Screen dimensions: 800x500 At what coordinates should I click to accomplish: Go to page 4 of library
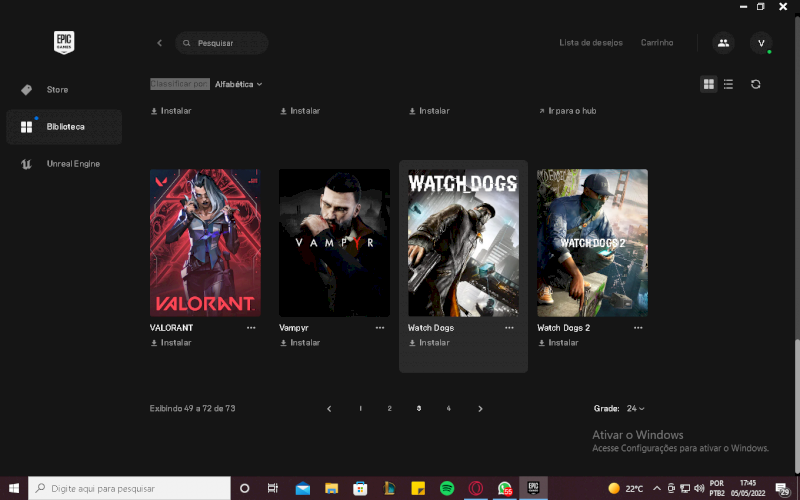(x=448, y=408)
